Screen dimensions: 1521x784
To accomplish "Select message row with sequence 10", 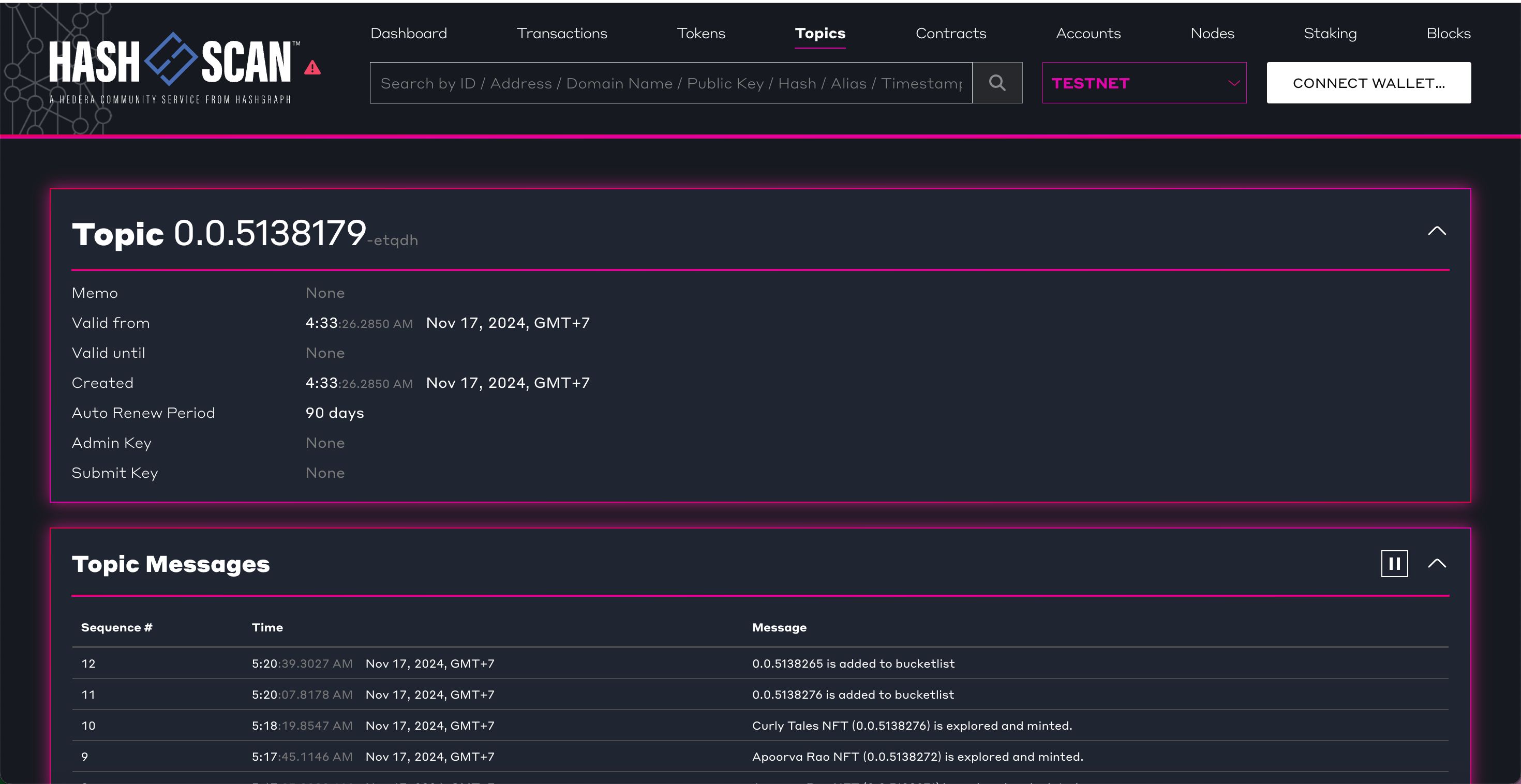I will [760, 726].
